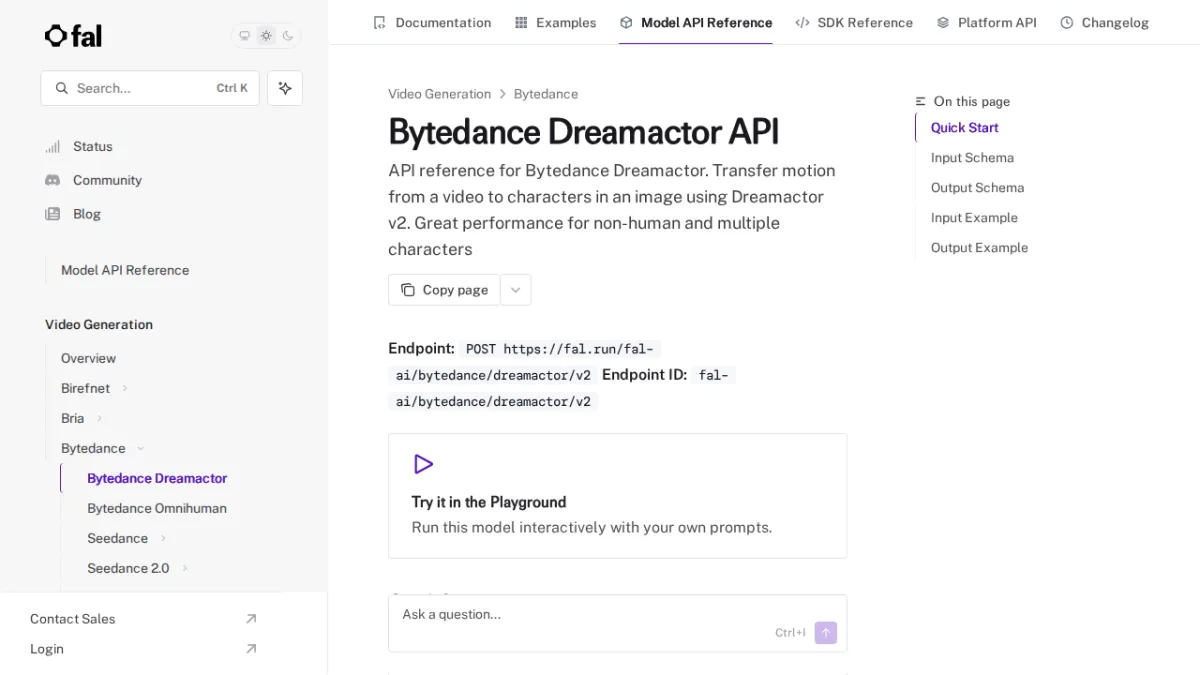Click the On this page list icon

pos(921,101)
